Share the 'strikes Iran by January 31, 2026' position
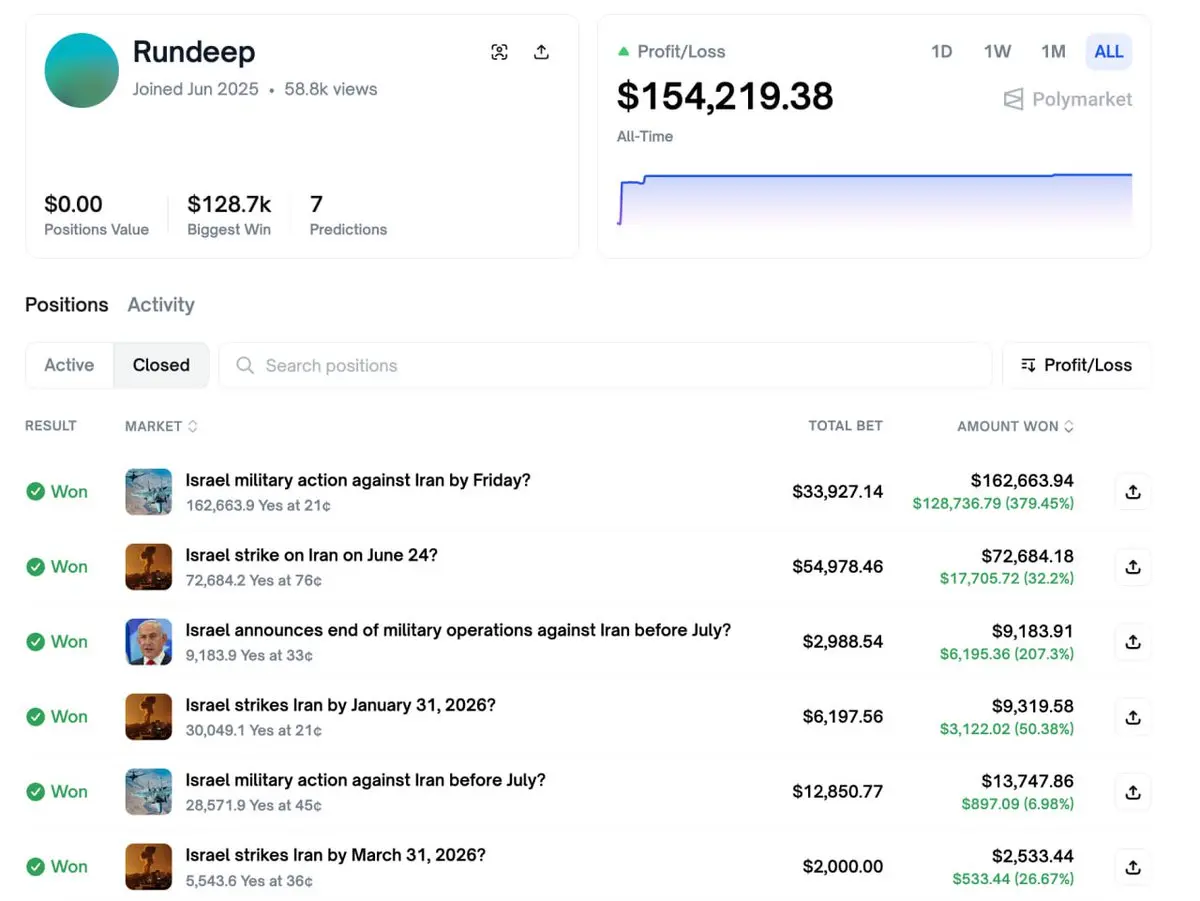This screenshot has height=901, width=1200. [1133, 716]
